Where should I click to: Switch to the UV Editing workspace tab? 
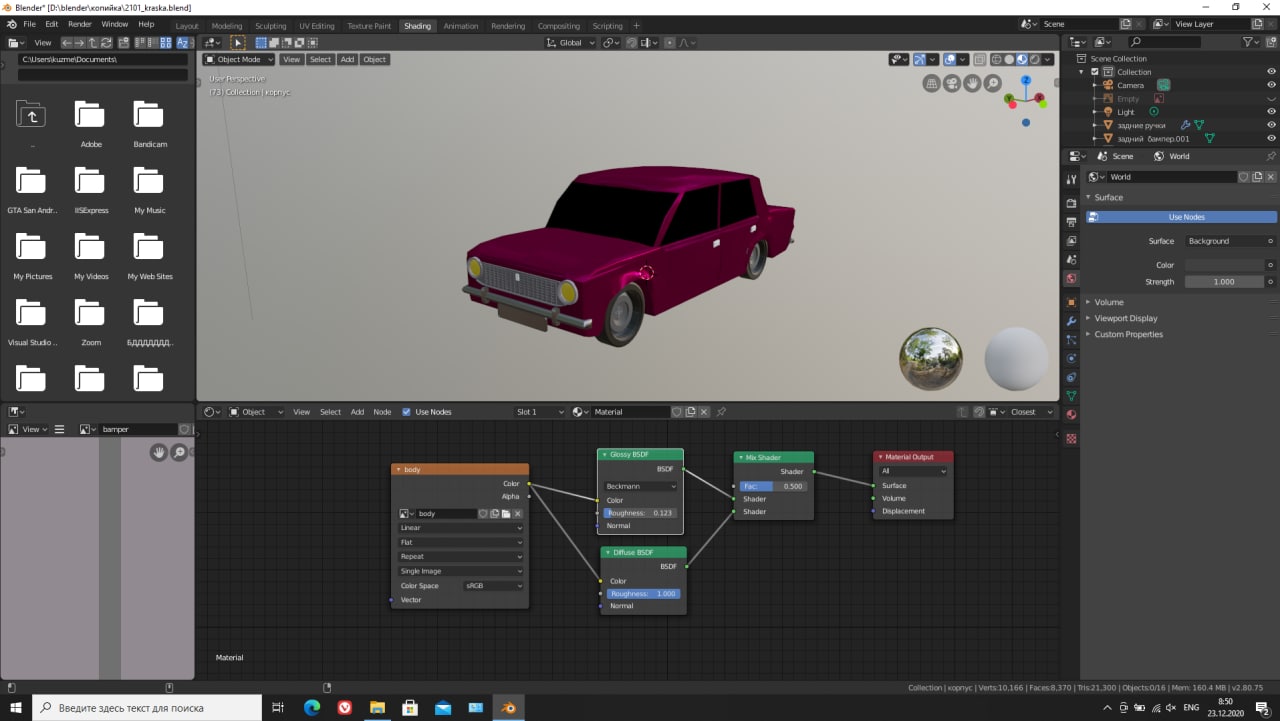[316, 26]
